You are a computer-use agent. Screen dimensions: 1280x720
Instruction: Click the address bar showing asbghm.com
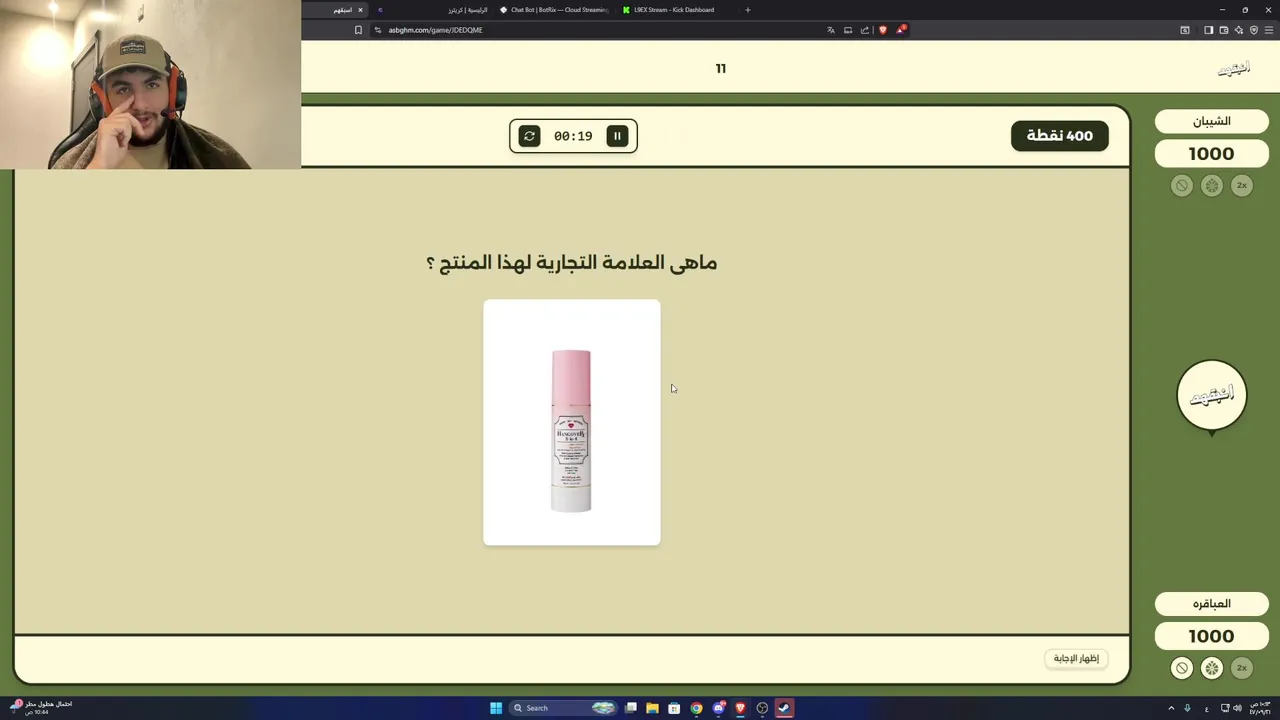(x=600, y=30)
